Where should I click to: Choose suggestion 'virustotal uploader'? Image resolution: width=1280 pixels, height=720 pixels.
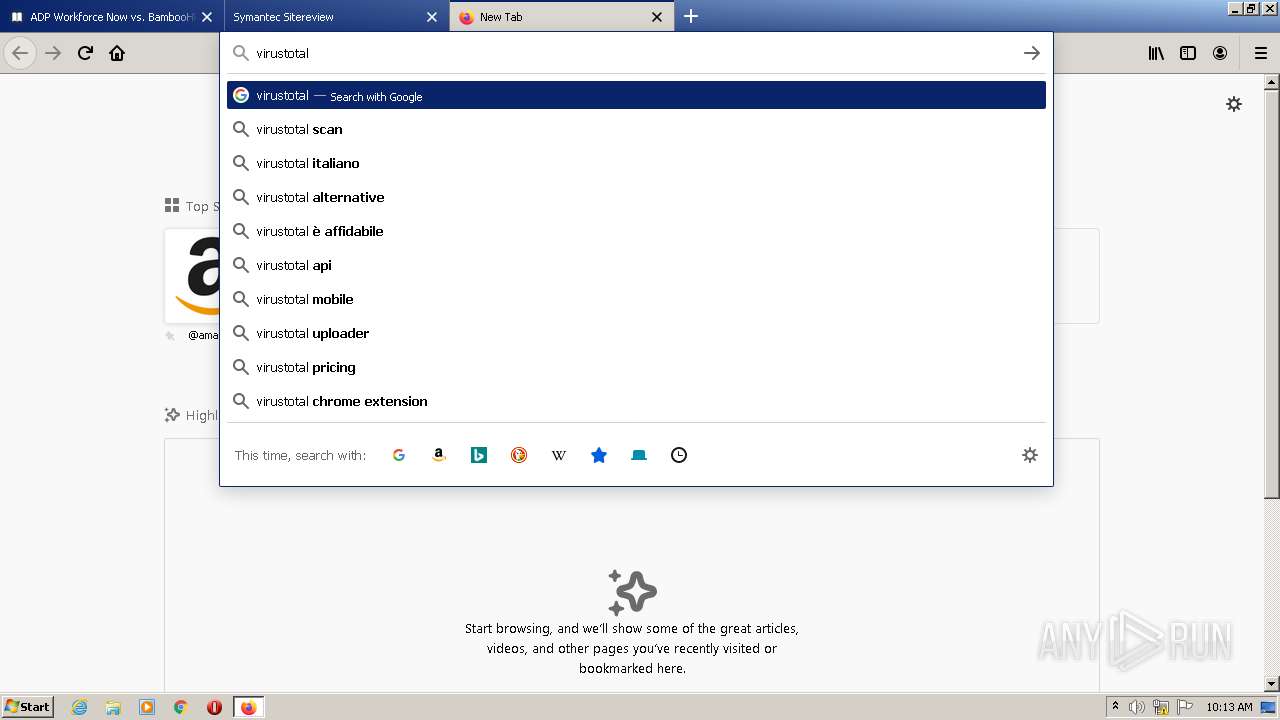tap(636, 333)
